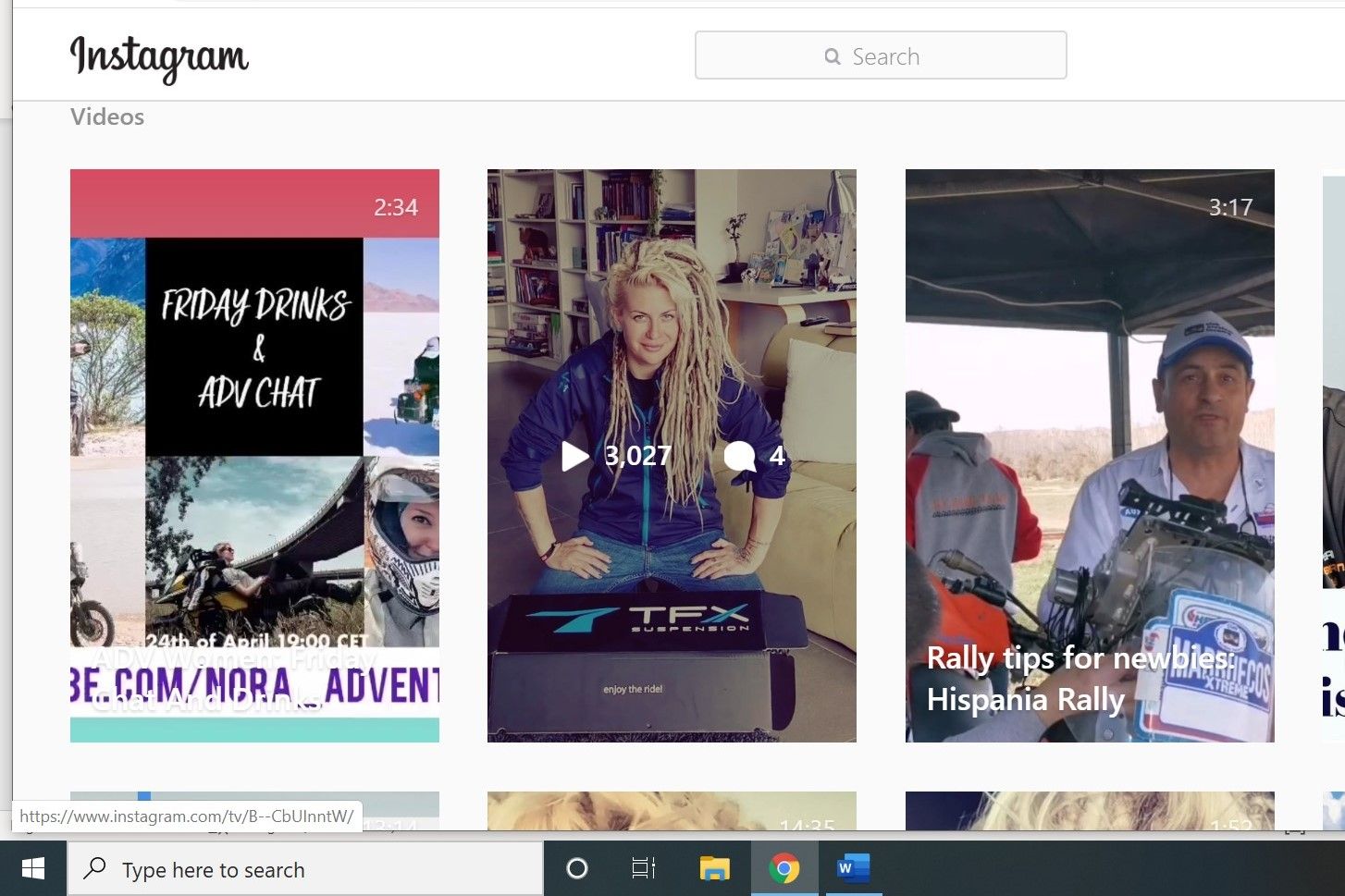The width and height of the screenshot is (1345, 896).
Task: Click the Search input field
Action: coord(881,55)
